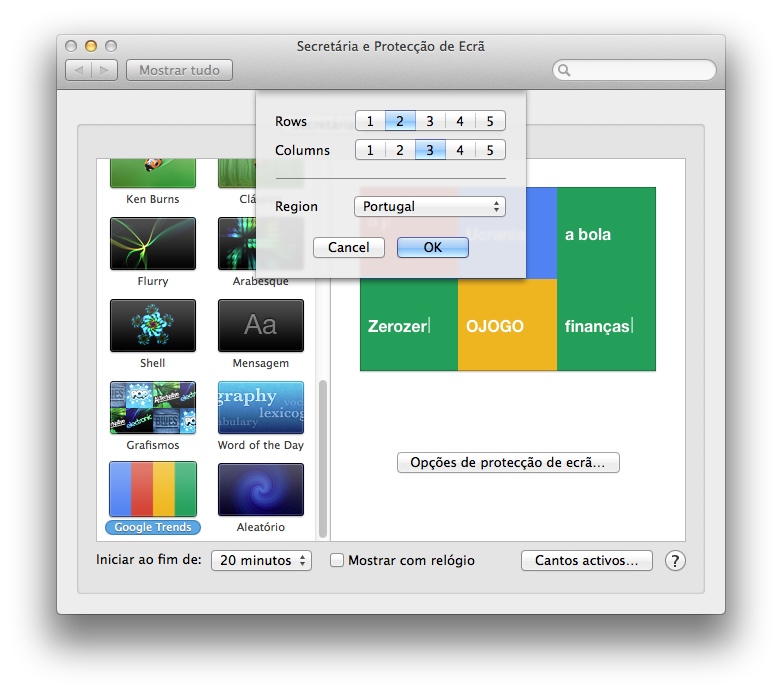Set Columns to 3
782x693 pixels.
pyautogui.click(x=430, y=150)
